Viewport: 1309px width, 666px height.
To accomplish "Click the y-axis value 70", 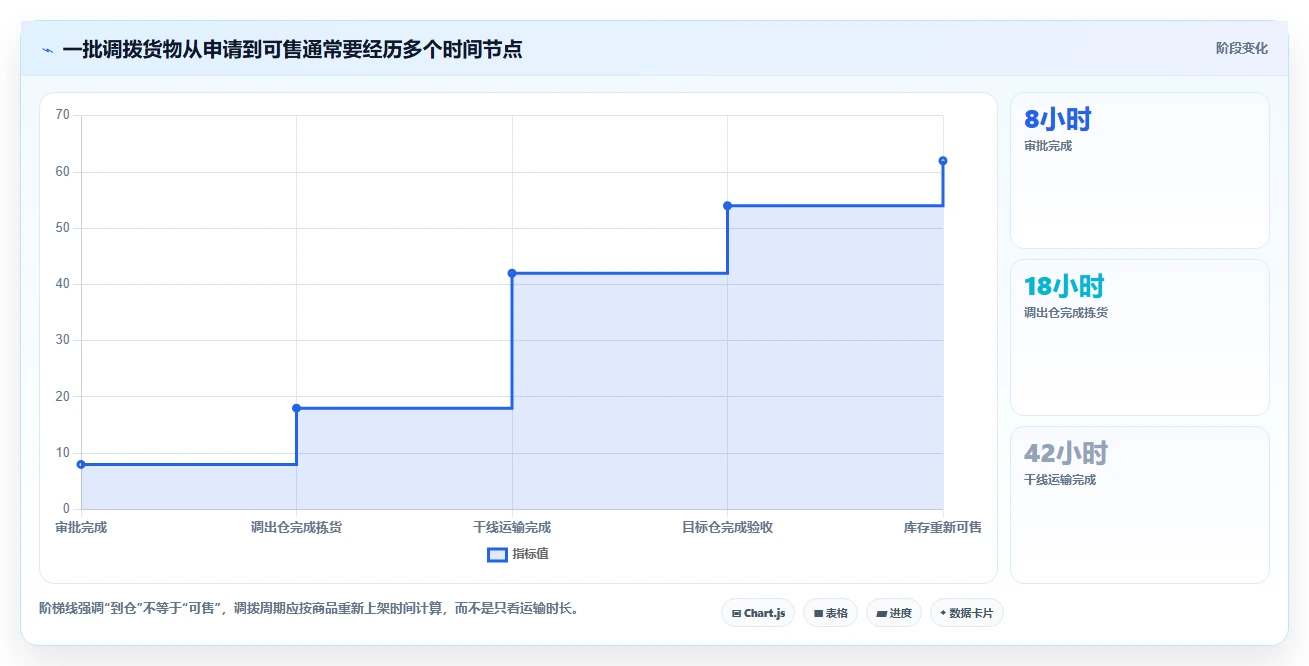I will (63, 115).
